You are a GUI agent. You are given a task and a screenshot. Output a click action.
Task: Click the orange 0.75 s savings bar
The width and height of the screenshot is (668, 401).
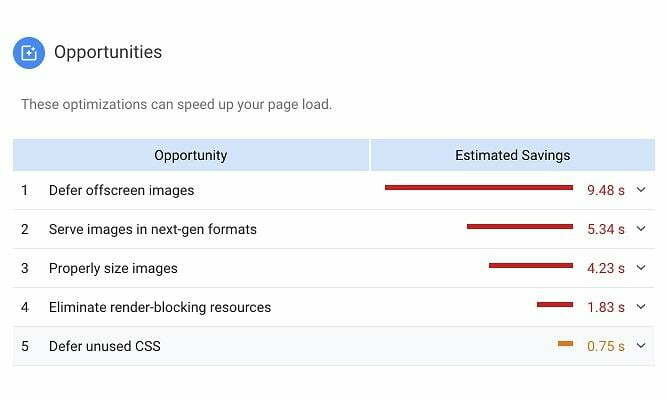tap(565, 344)
